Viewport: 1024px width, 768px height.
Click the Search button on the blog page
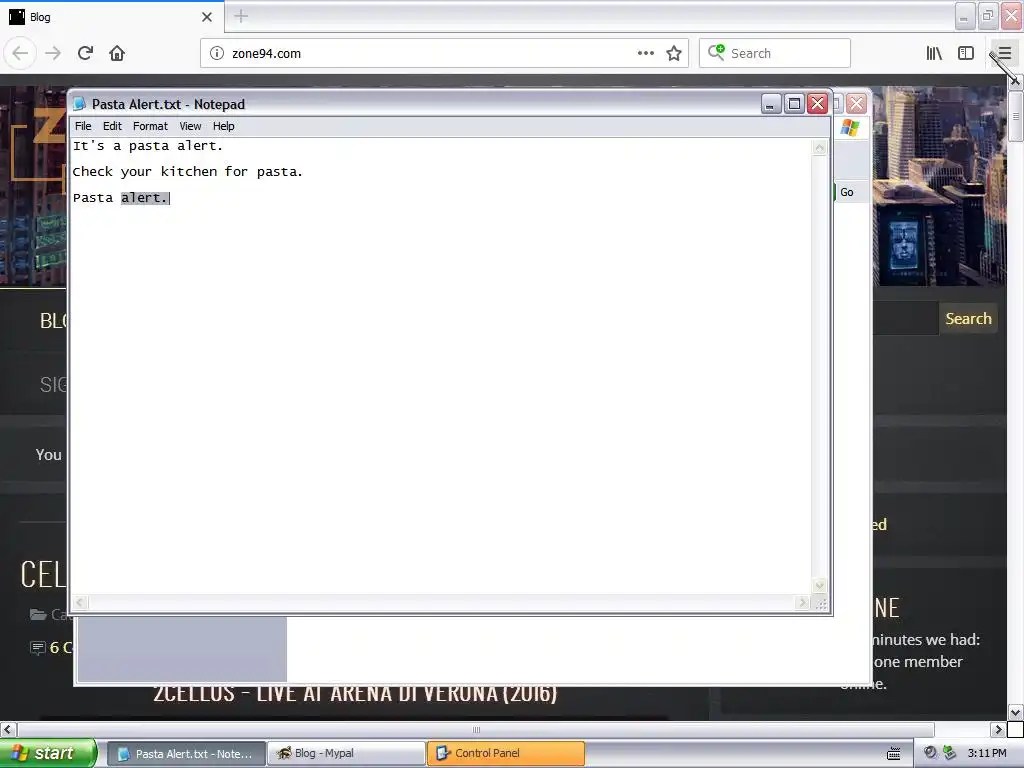[968, 319]
